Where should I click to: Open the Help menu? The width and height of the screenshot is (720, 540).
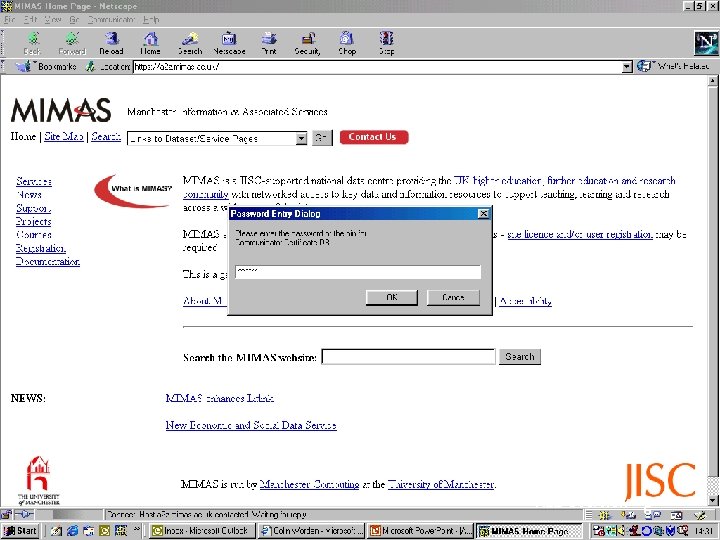point(151,20)
